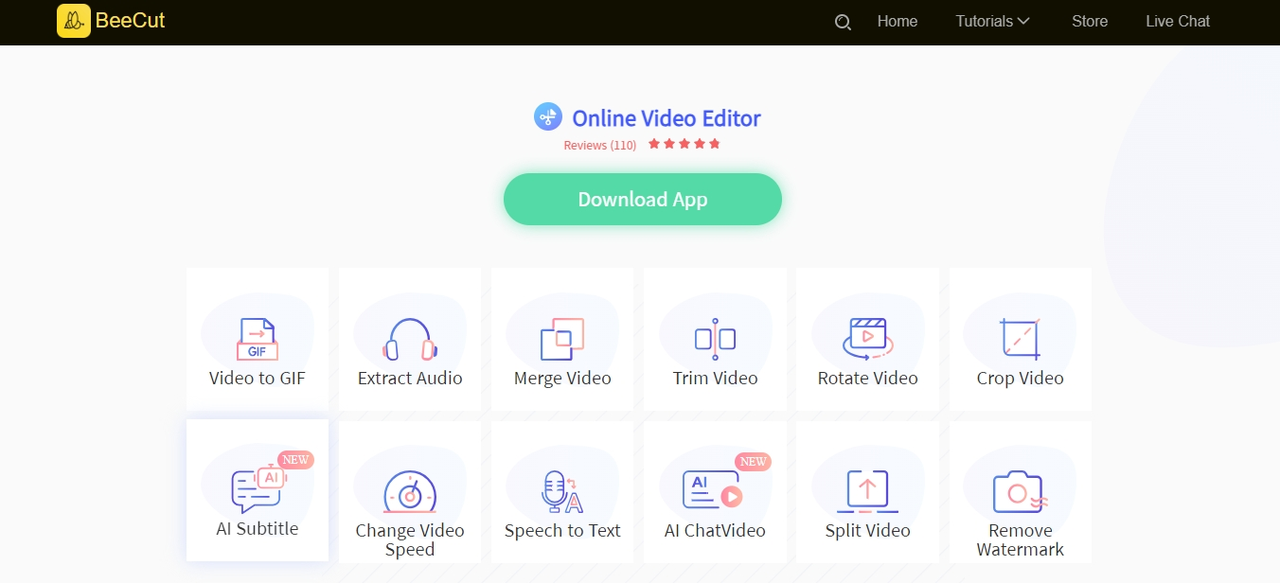Select the Crop Video label

pos(1020,378)
